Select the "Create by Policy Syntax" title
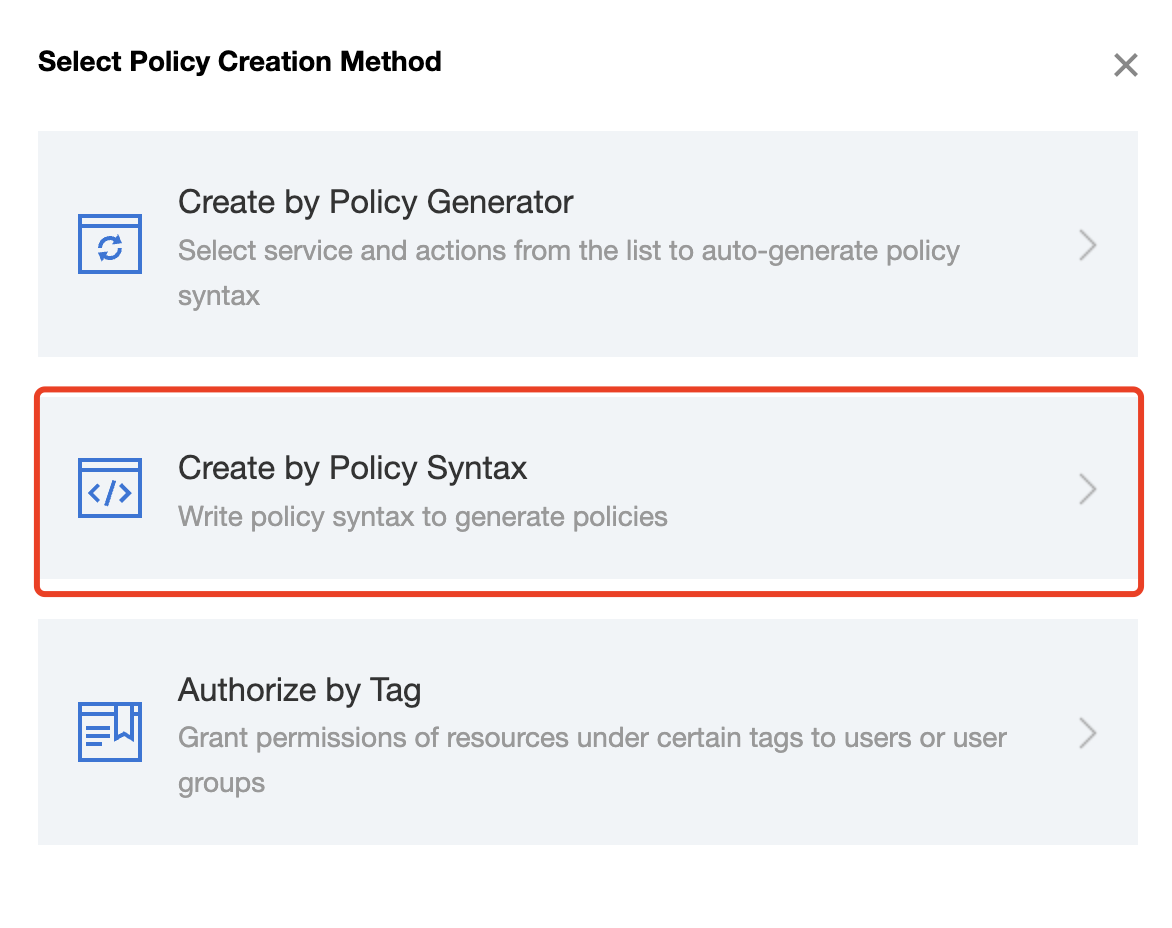Screen dimensions: 1172x928 (x=352, y=468)
